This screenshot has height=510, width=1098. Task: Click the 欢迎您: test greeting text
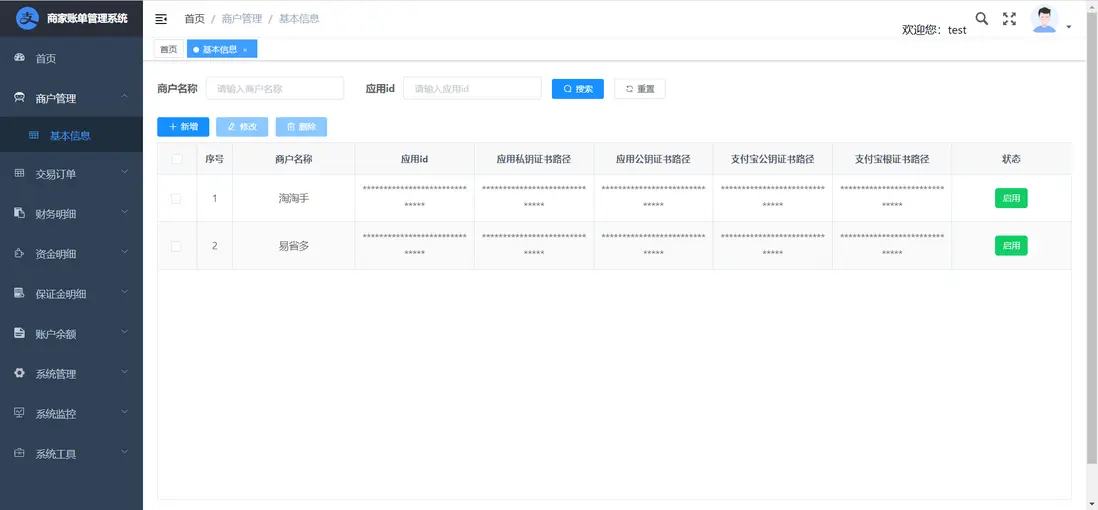934,29
